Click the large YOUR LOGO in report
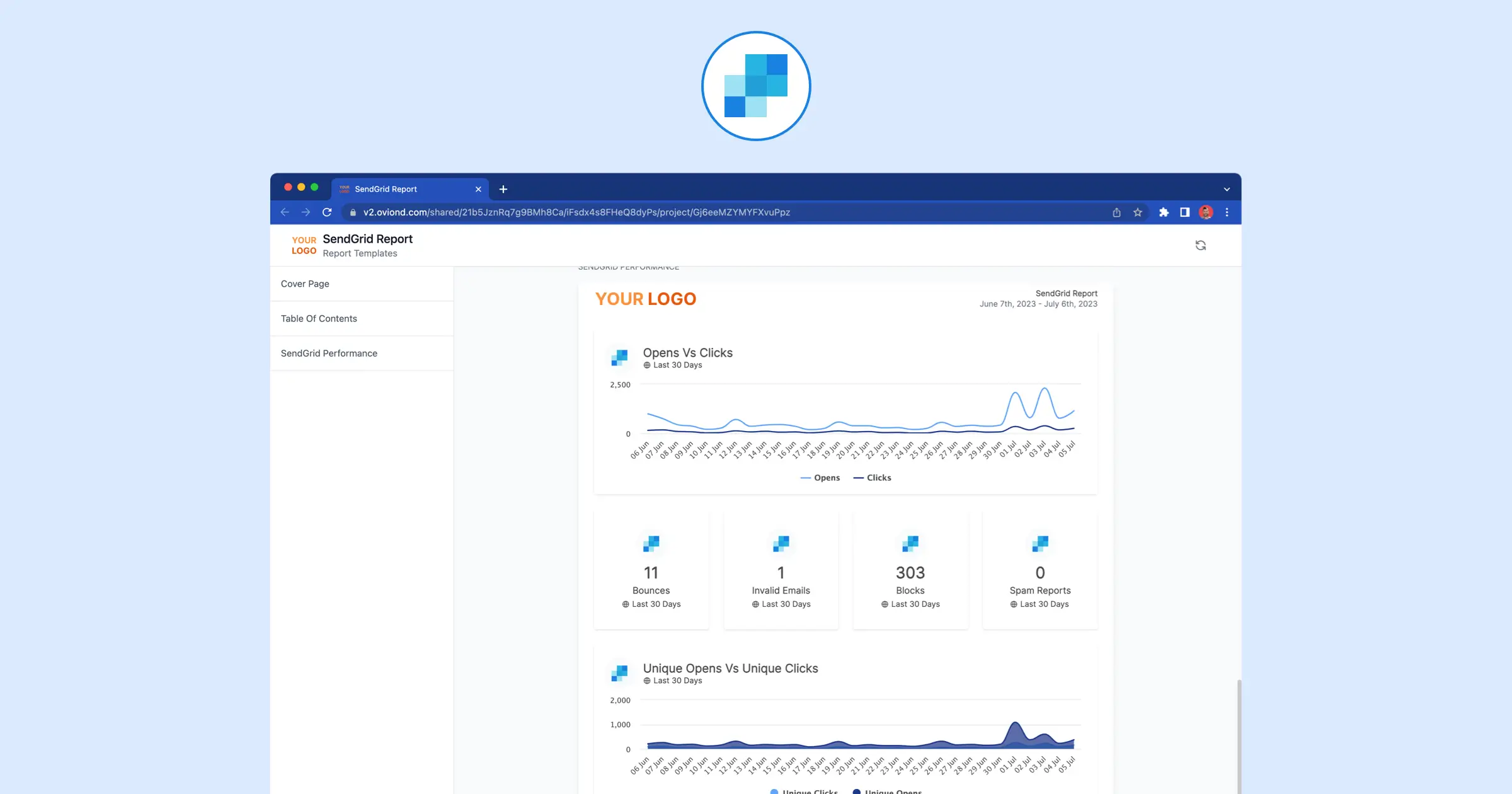Viewport: 1512px width, 794px height. coord(646,299)
